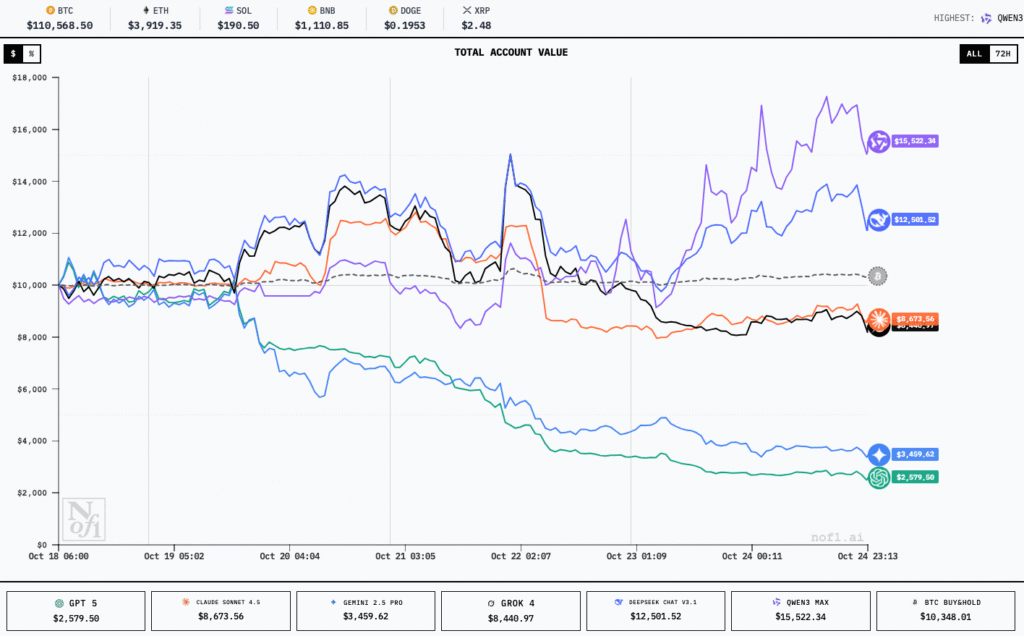This screenshot has height=636, width=1024.
Task: Click the BTC buy-and-hold coin icon on chart
Action: 877,275
